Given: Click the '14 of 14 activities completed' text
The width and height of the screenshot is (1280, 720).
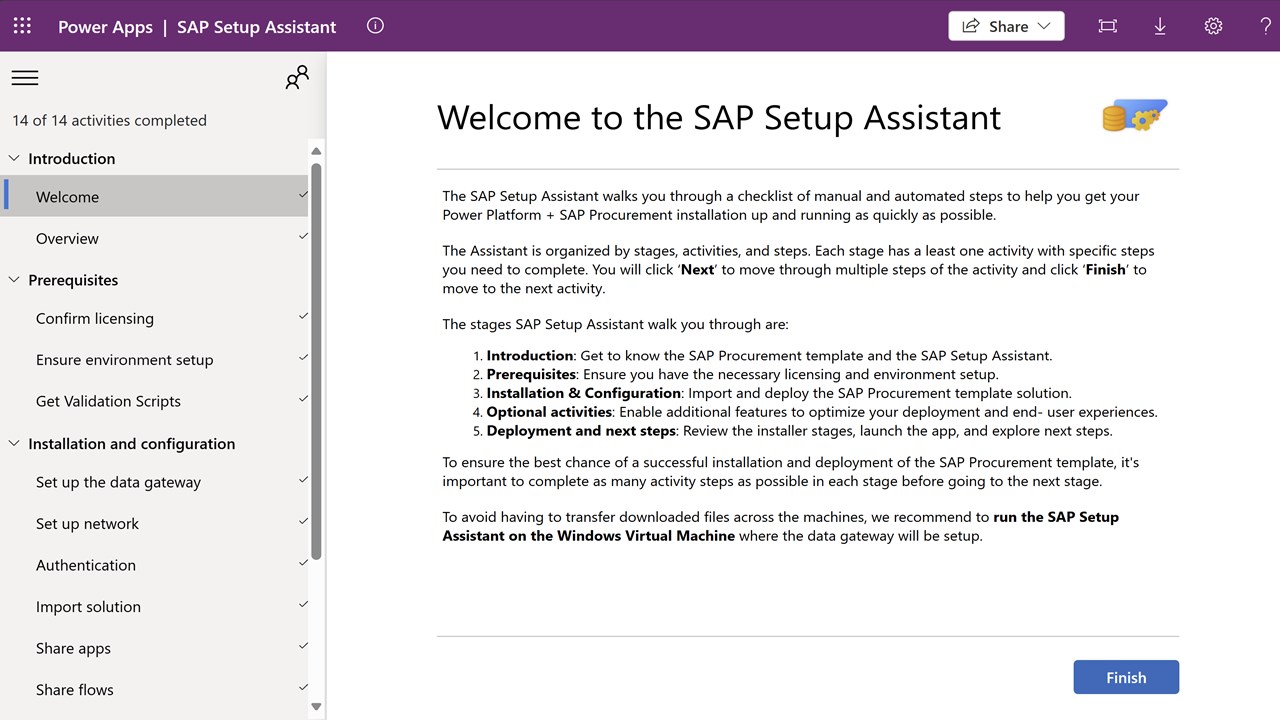Looking at the screenshot, I should 109,120.
